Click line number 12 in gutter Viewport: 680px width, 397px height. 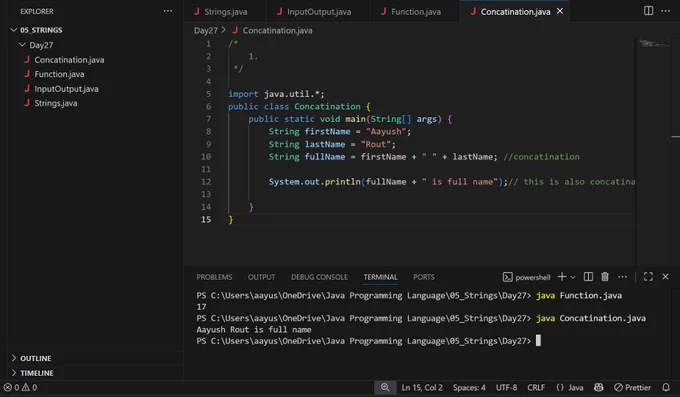[206, 182]
